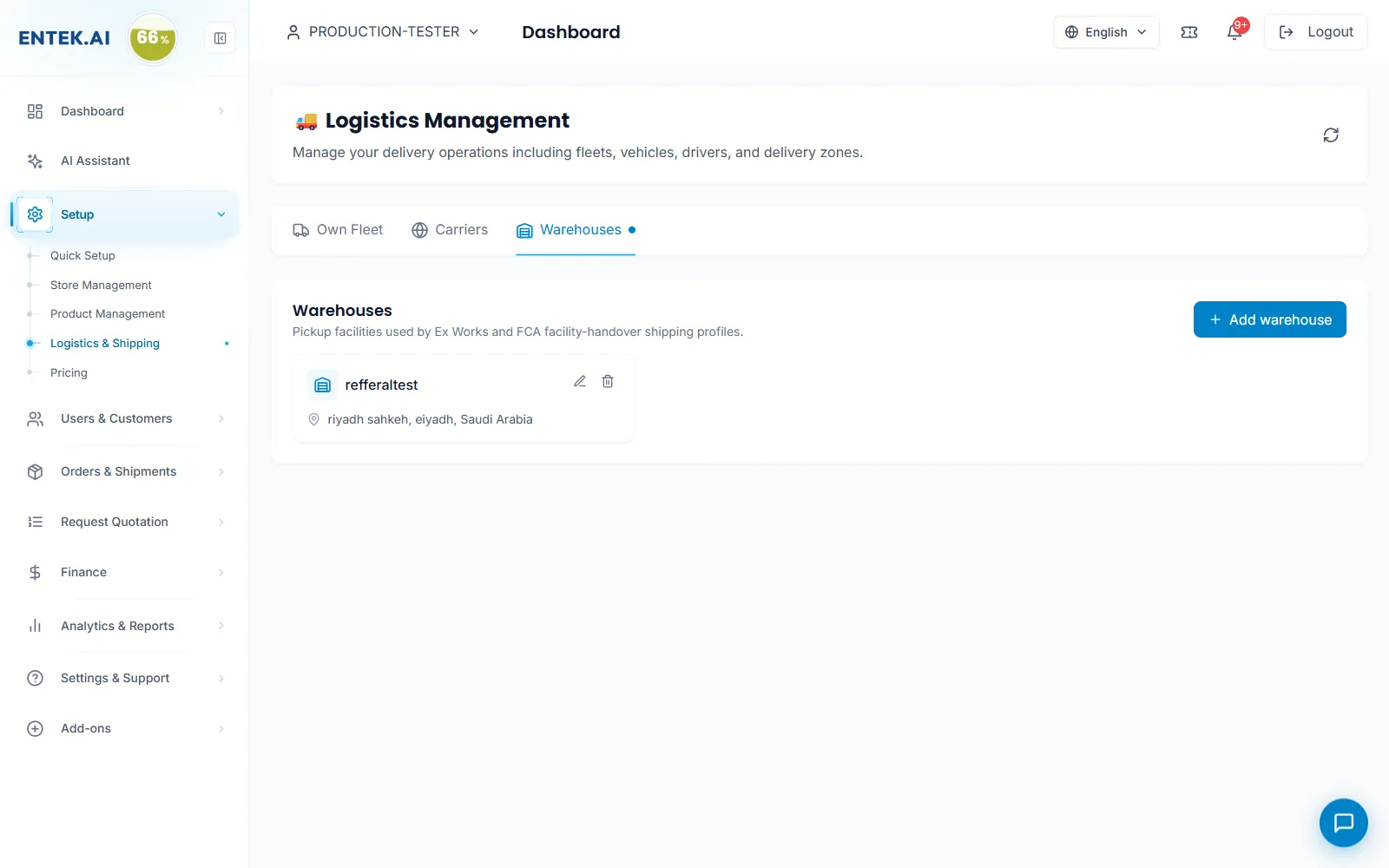Open Quick Setup in sidebar
Image resolution: width=1389 pixels, height=868 pixels.
[82, 255]
